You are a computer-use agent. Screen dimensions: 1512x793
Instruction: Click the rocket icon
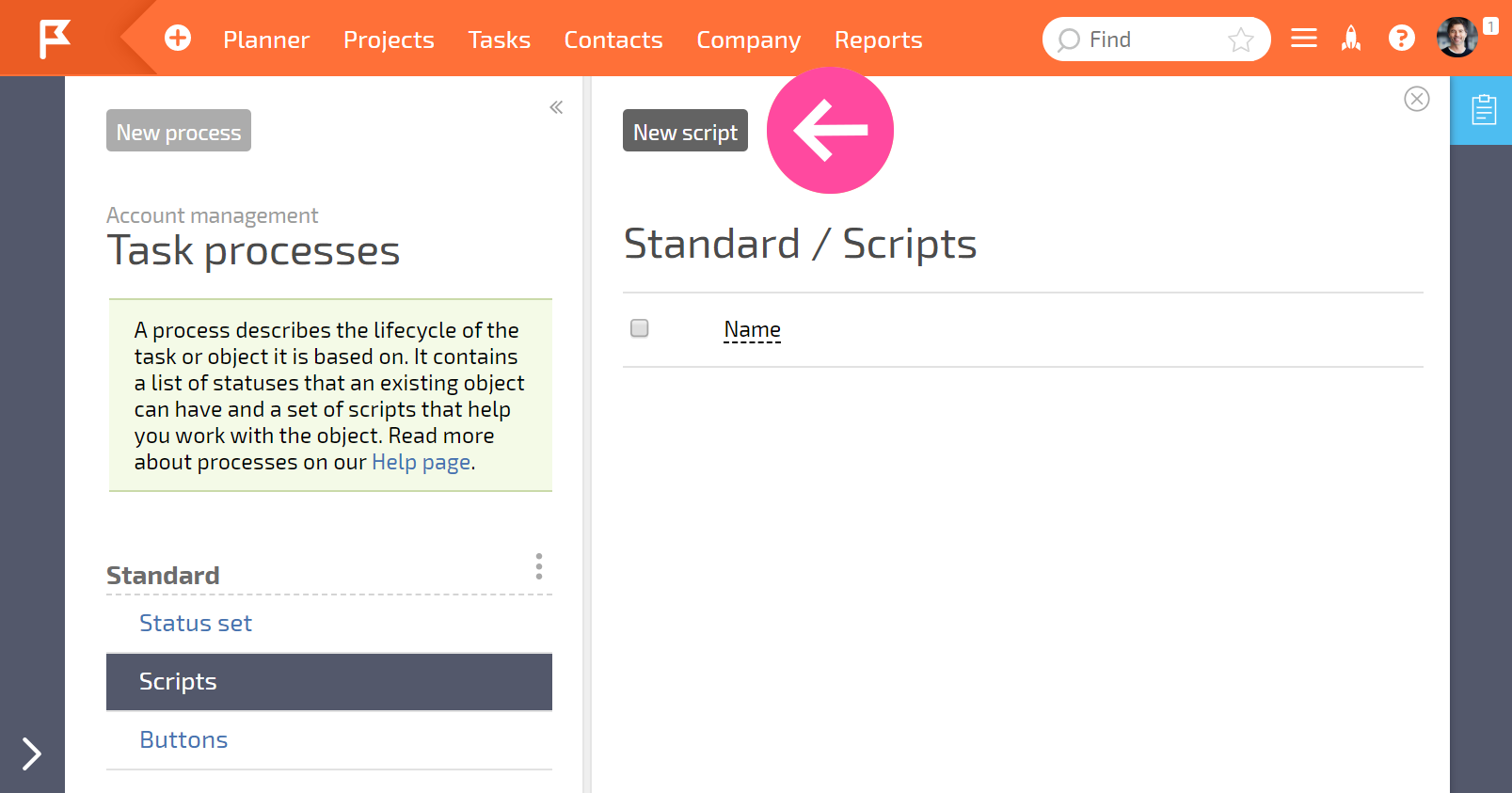(x=1351, y=38)
